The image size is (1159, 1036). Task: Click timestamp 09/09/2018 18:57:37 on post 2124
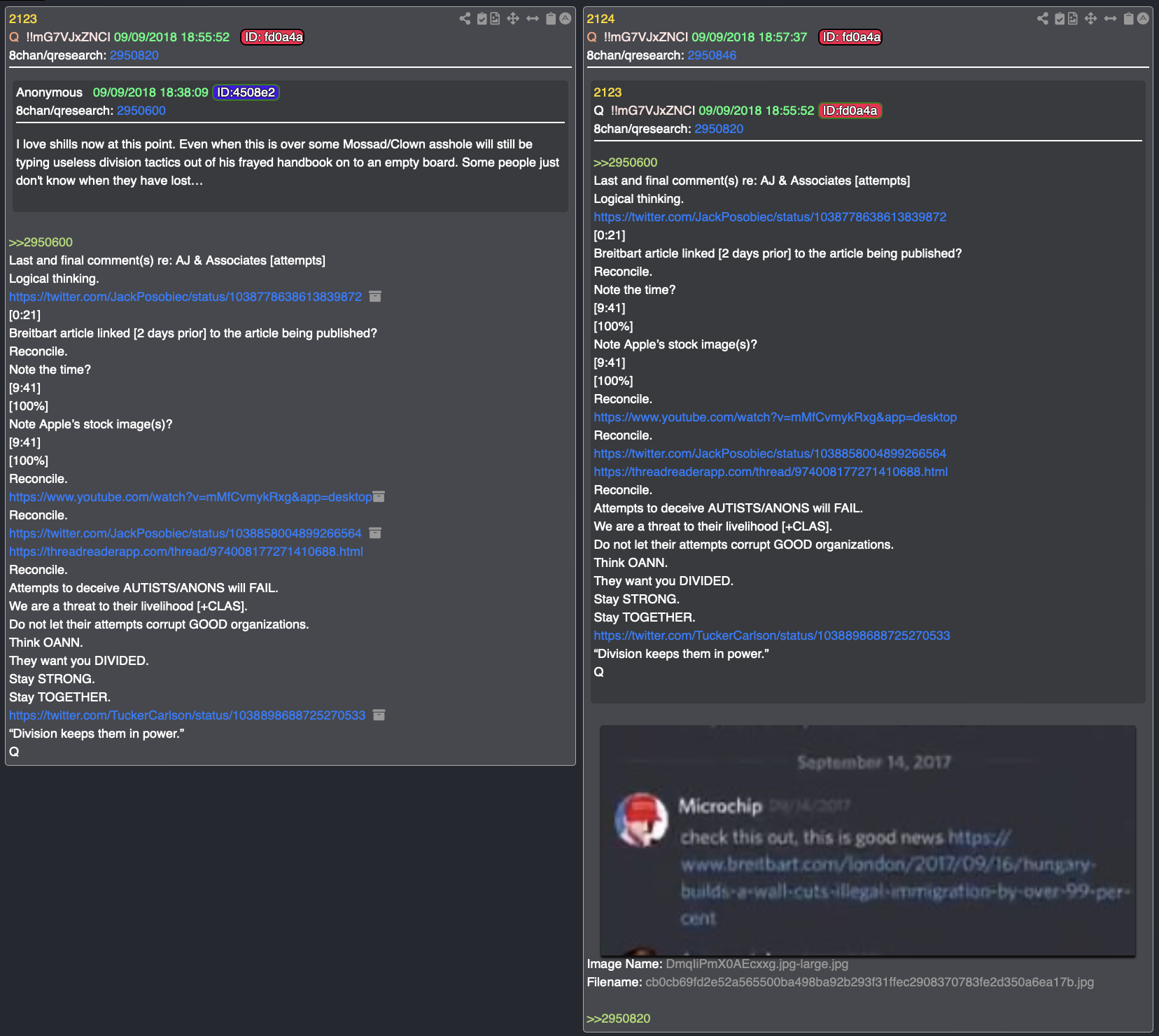pos(750,37)
